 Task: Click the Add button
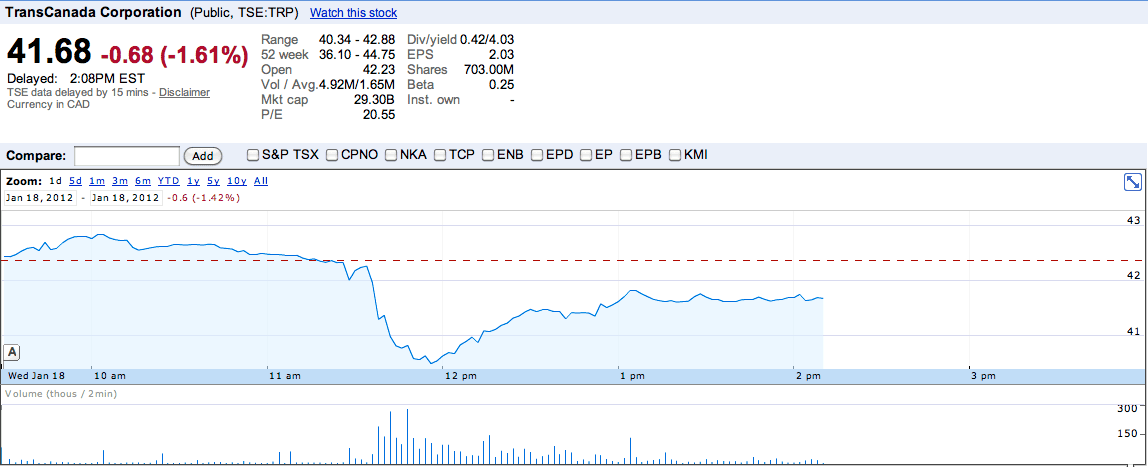click(x=203, y=156)
